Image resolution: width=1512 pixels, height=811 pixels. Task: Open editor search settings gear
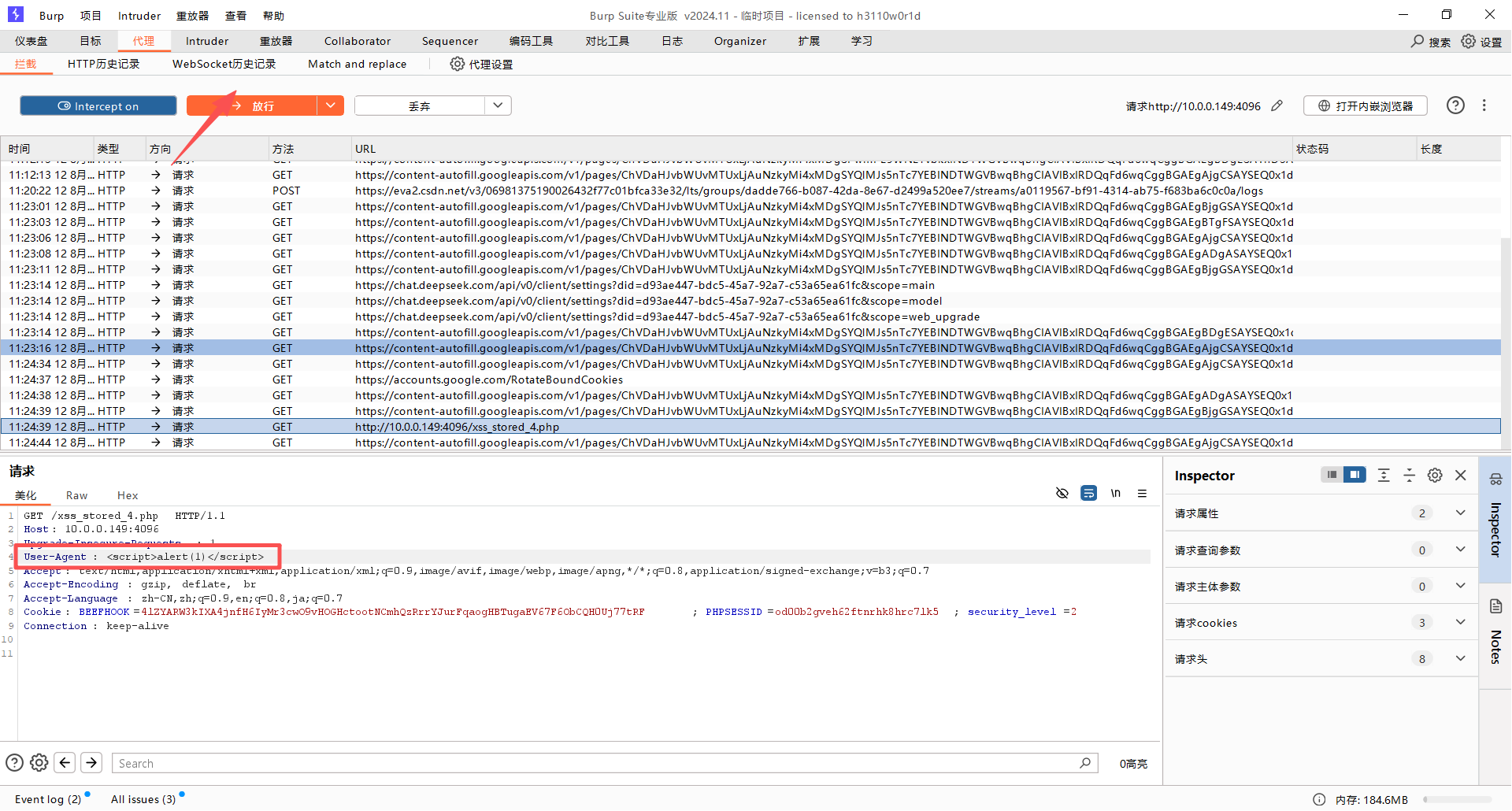point(39,763)
